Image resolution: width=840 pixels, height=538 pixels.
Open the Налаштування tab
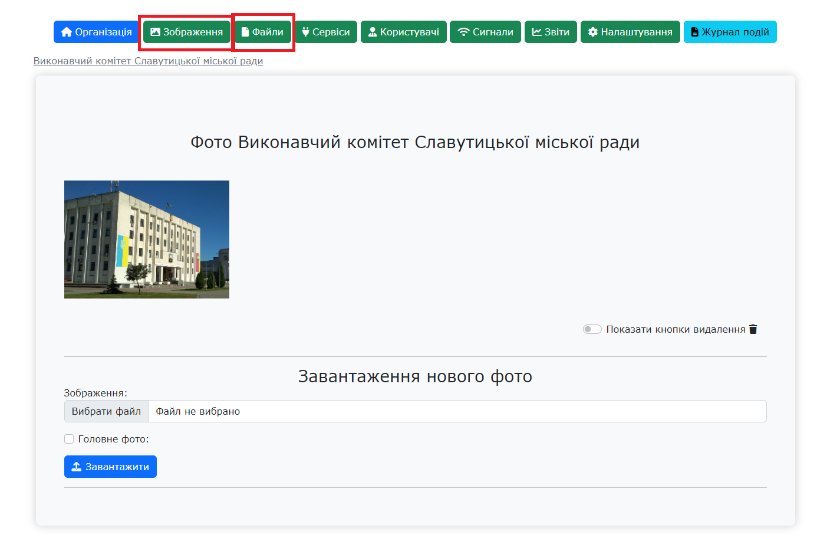coord(630,32)
